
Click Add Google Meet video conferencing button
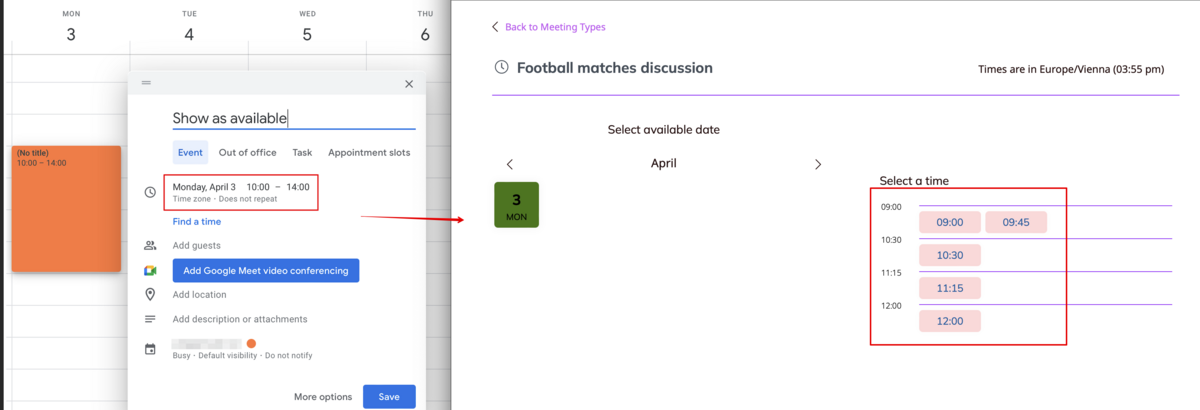265,271
